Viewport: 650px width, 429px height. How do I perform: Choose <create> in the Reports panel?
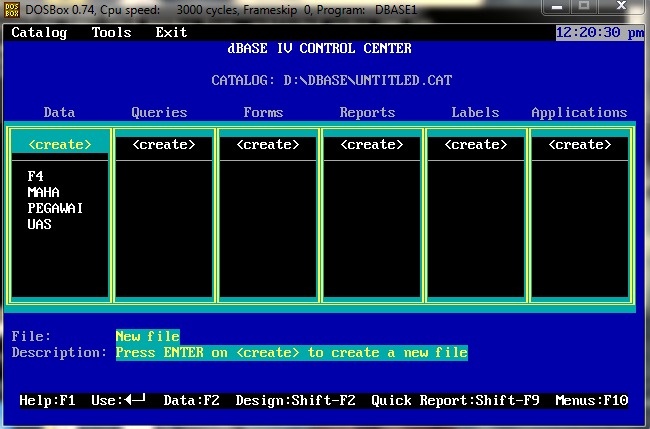[x=372, y=144]
